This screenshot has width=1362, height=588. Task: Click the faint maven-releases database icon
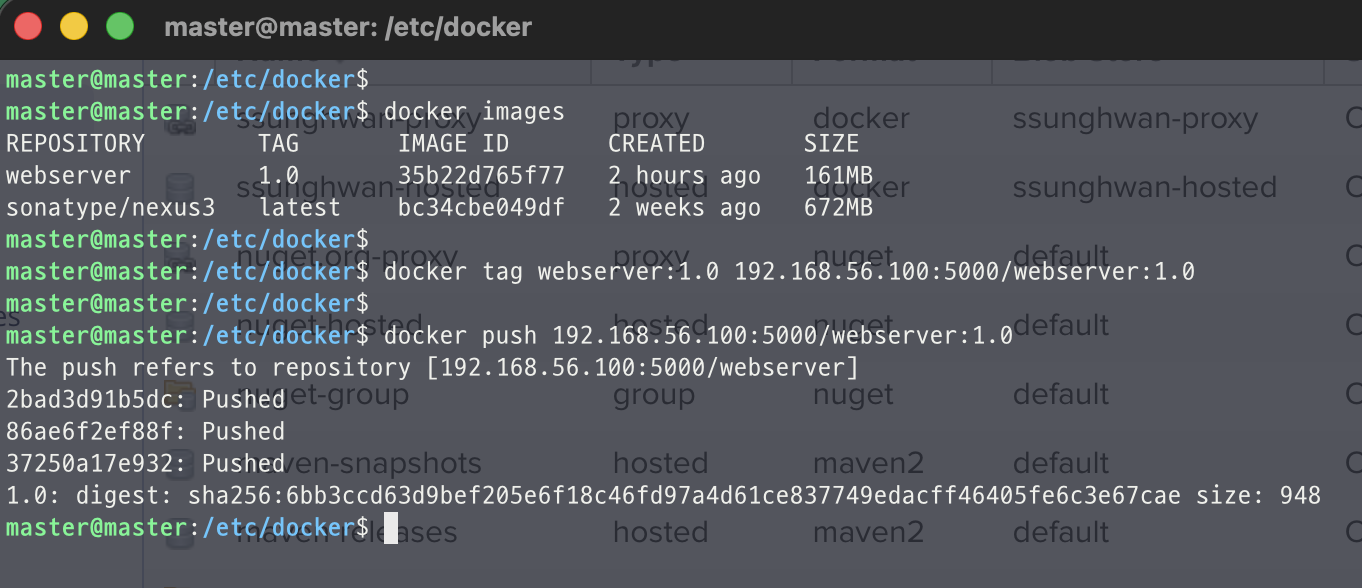click(180, 532)
